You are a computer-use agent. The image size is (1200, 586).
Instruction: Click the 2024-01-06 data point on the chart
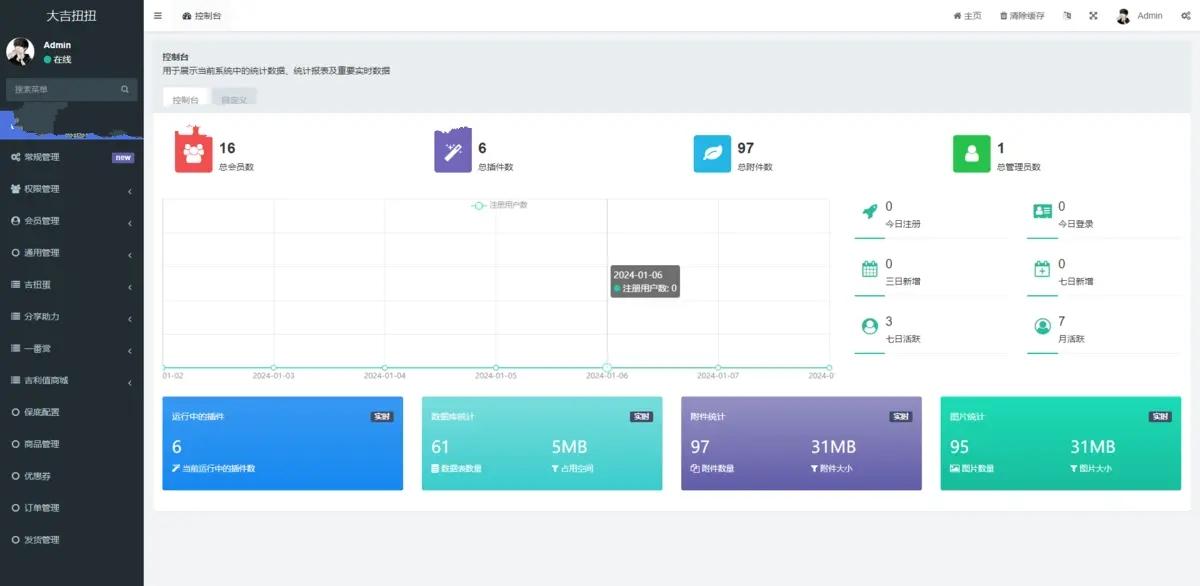click(x=607, y=368)
